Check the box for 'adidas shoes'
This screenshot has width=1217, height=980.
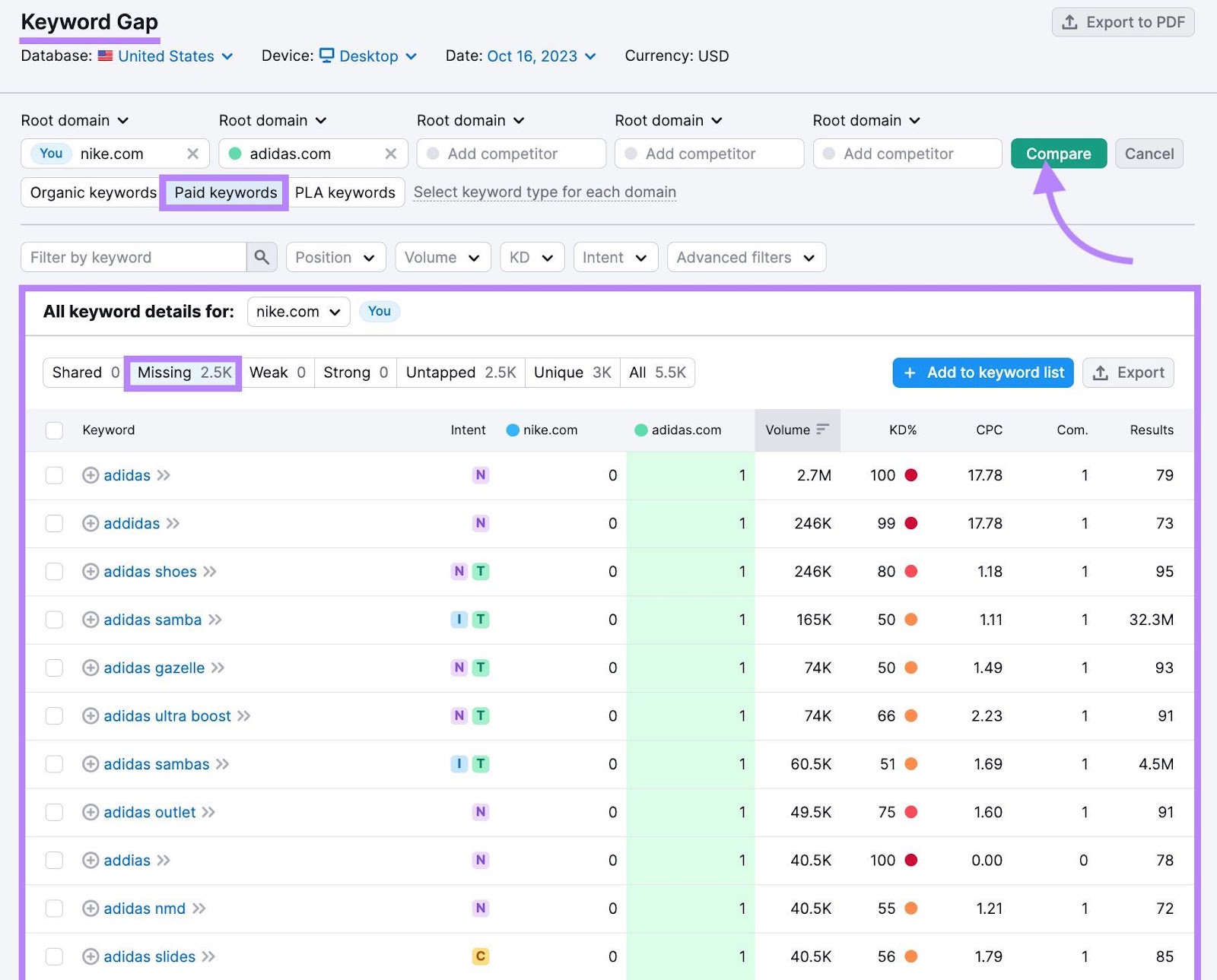tap(54, 571)
